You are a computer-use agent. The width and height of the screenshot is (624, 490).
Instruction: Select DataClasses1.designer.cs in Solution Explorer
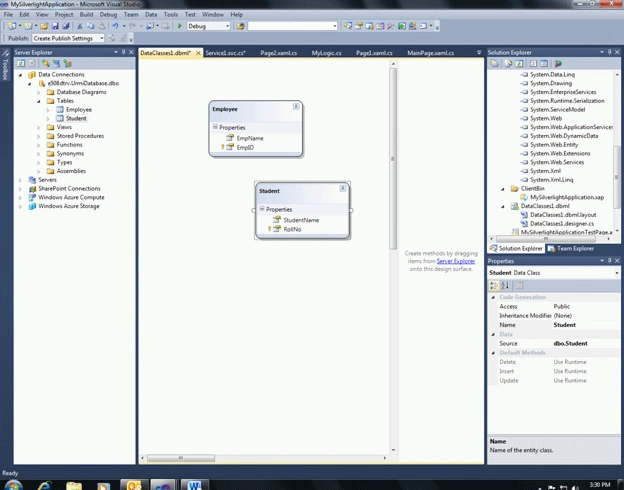[562, 224]
